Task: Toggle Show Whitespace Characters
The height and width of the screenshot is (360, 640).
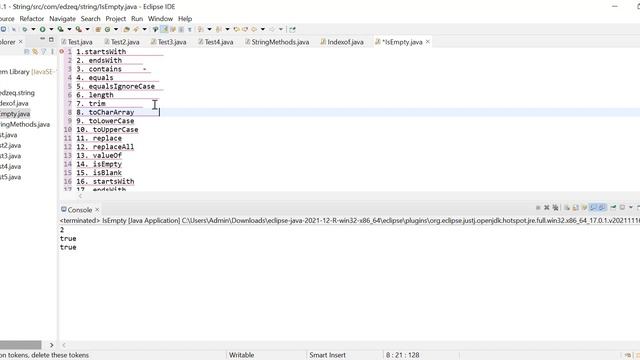Action: click(189, 29)
